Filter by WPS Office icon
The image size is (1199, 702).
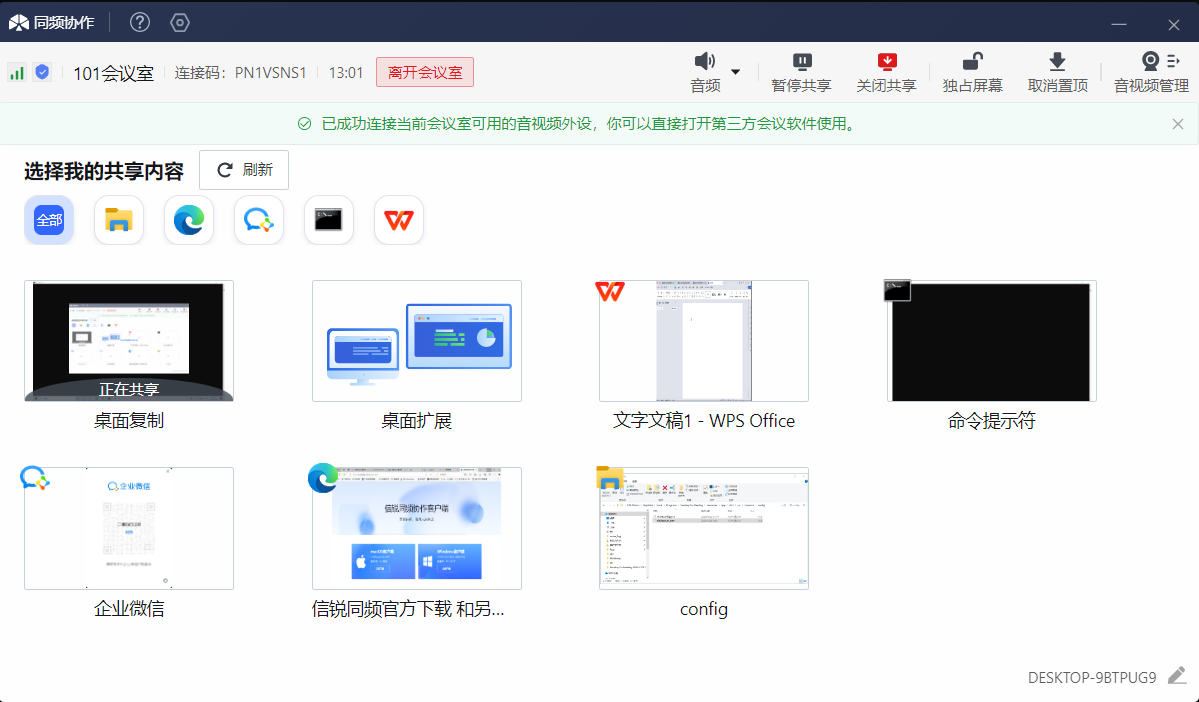pyautogui.click(x=398, y=220)
